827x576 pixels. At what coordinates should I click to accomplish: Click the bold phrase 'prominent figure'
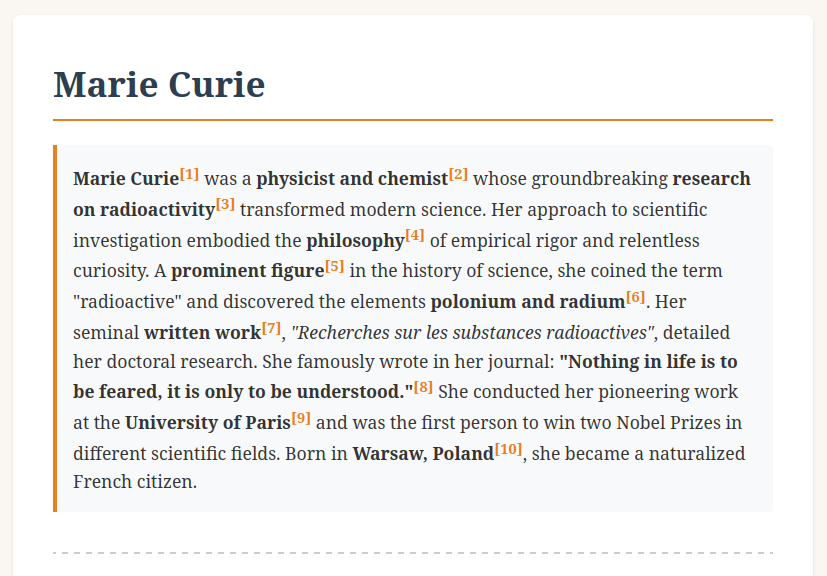click(248, 272)
